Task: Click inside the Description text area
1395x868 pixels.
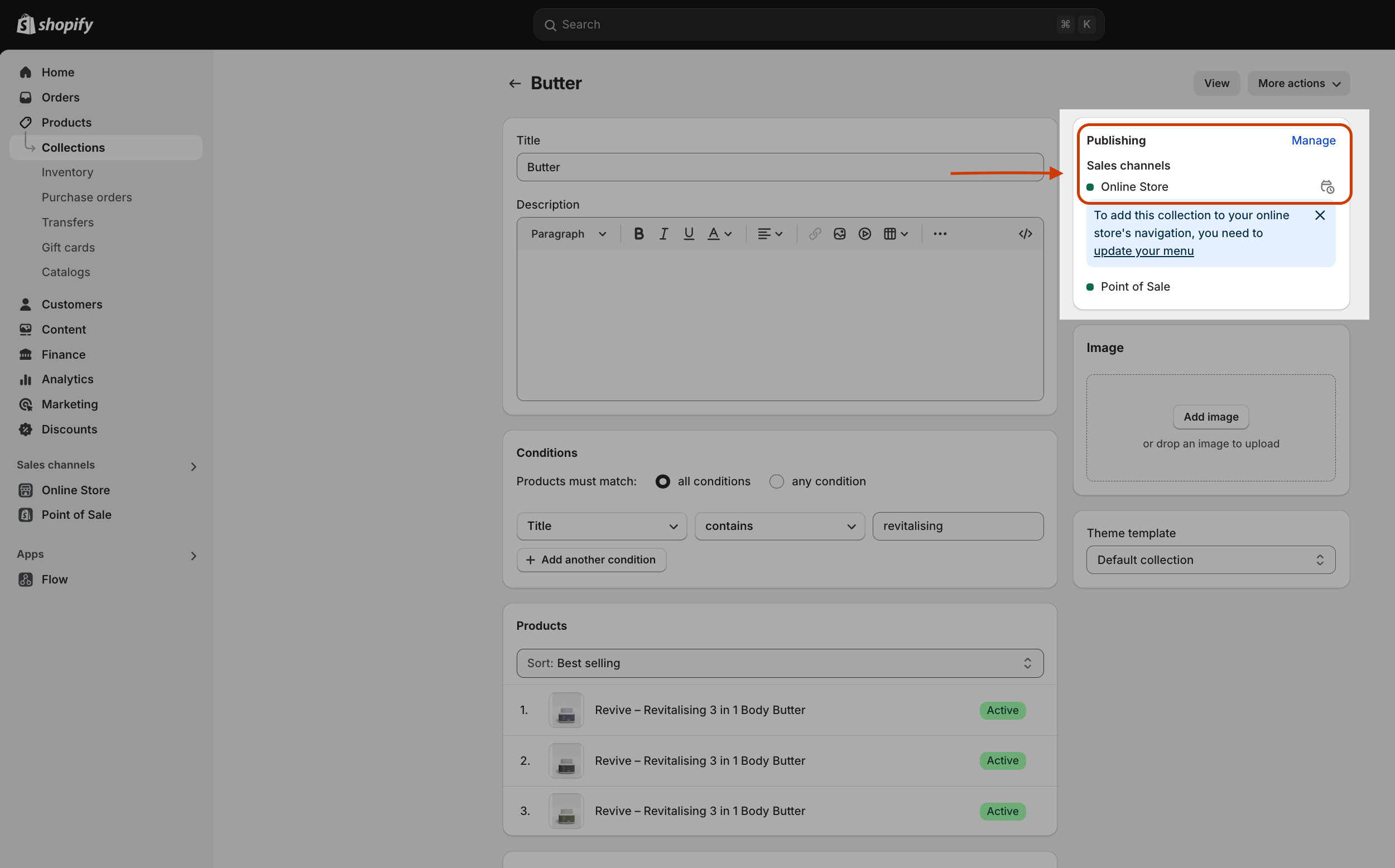Action: pos(780,325)
